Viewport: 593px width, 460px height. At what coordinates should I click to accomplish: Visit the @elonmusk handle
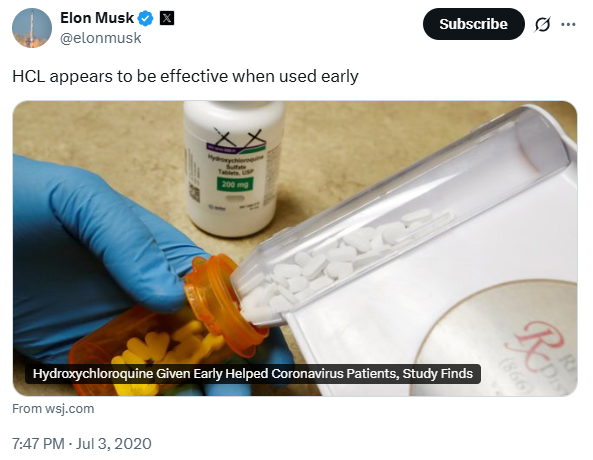[101, 38]
